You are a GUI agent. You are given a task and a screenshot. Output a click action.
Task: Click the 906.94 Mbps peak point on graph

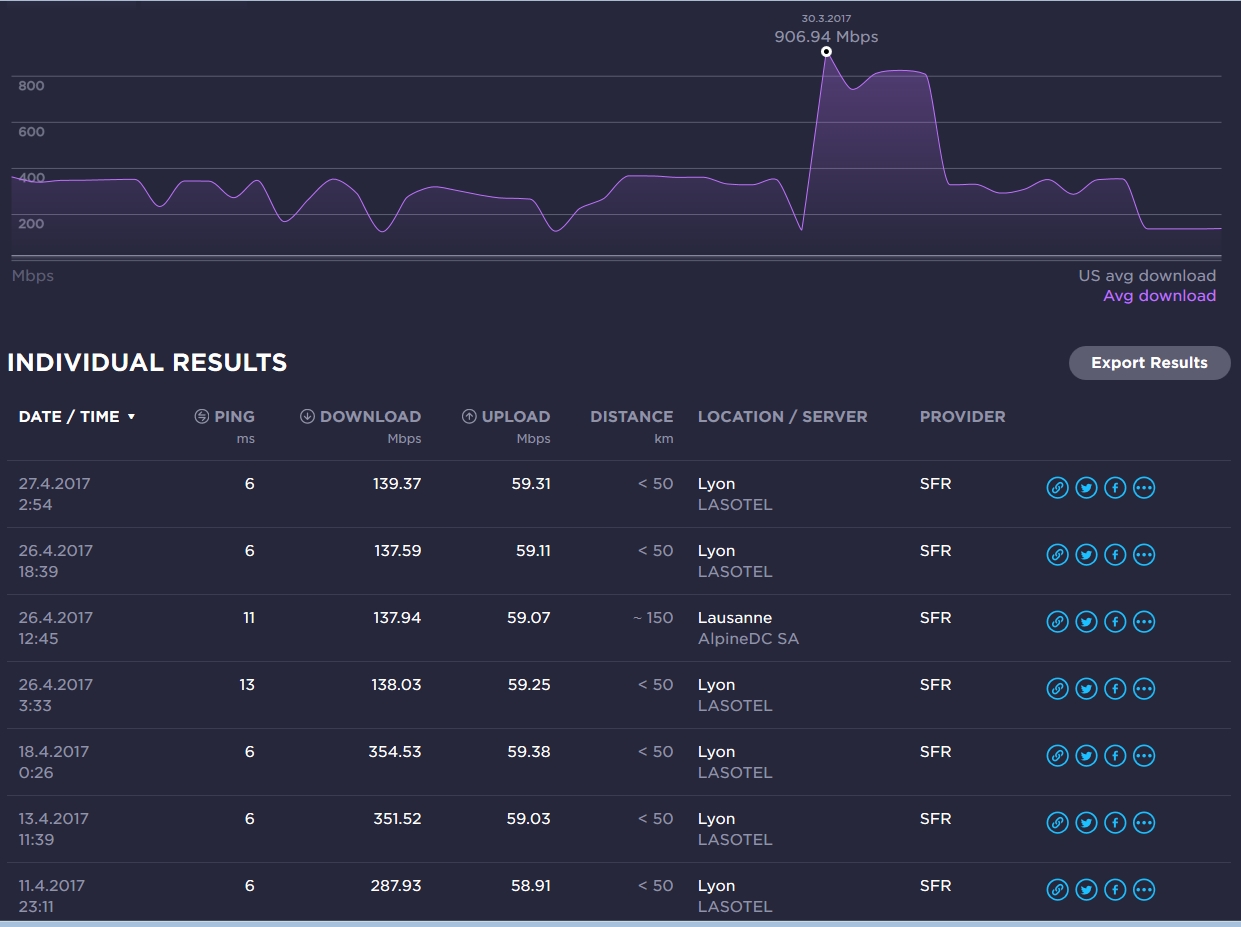826,52
